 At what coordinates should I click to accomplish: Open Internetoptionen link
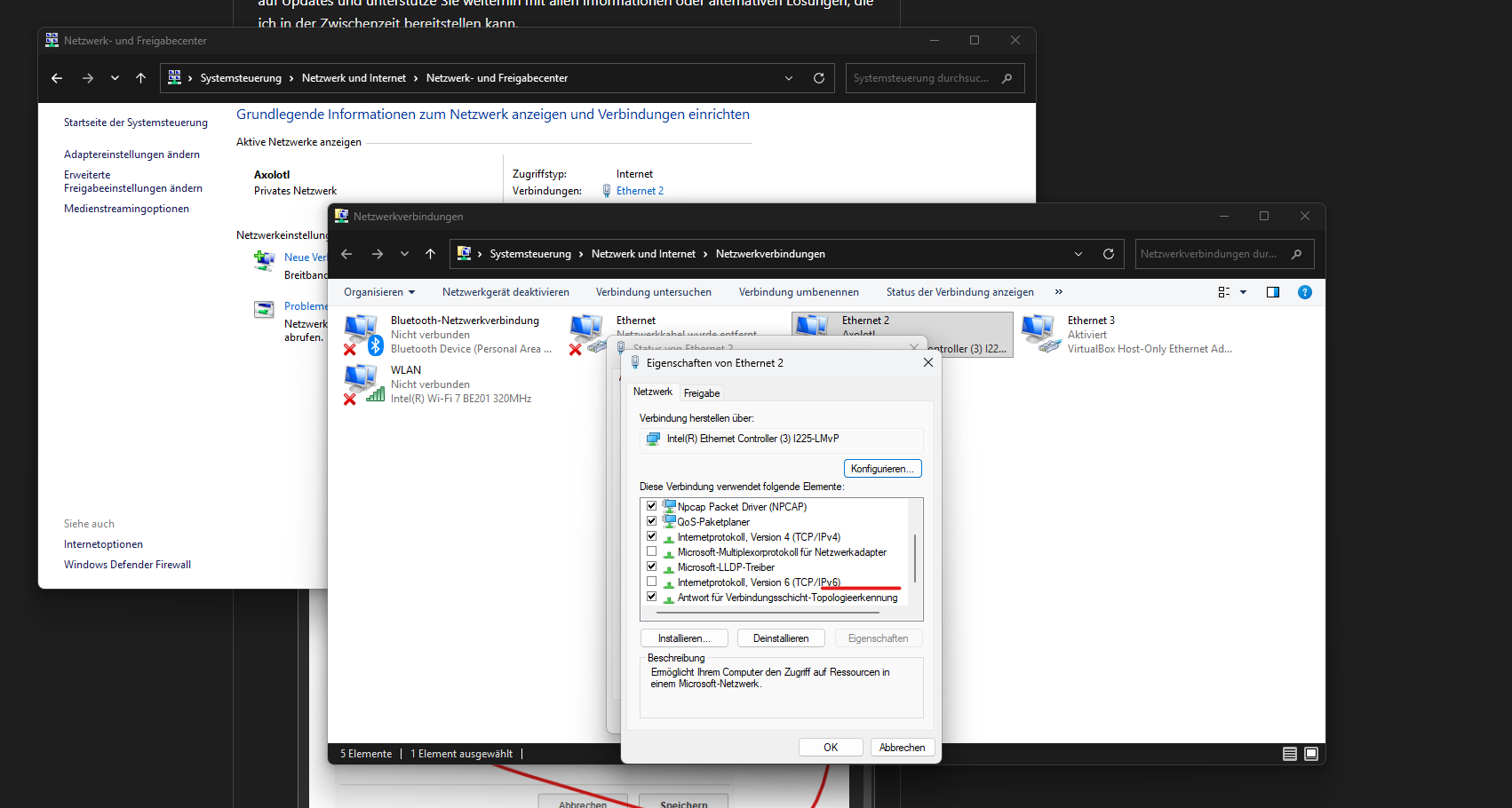click(x=103, y=544)
